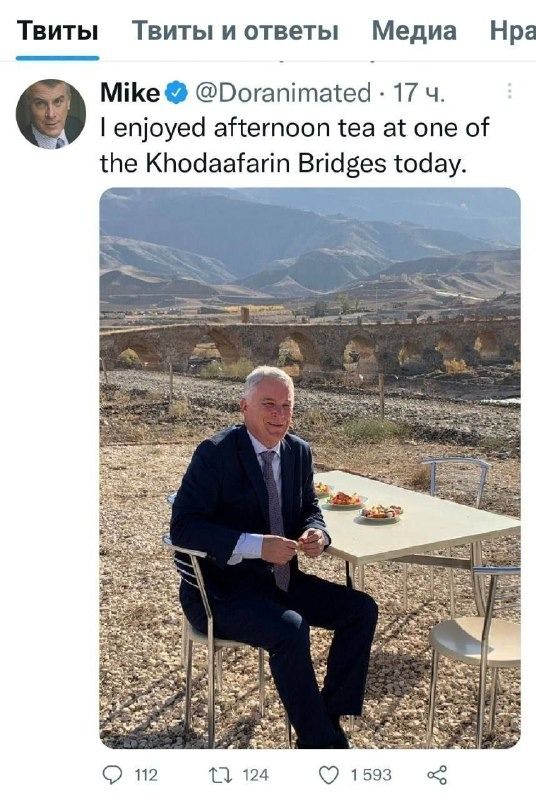Open the Твиты tab
The image size is (536, 800).
[x=57, y=30]
